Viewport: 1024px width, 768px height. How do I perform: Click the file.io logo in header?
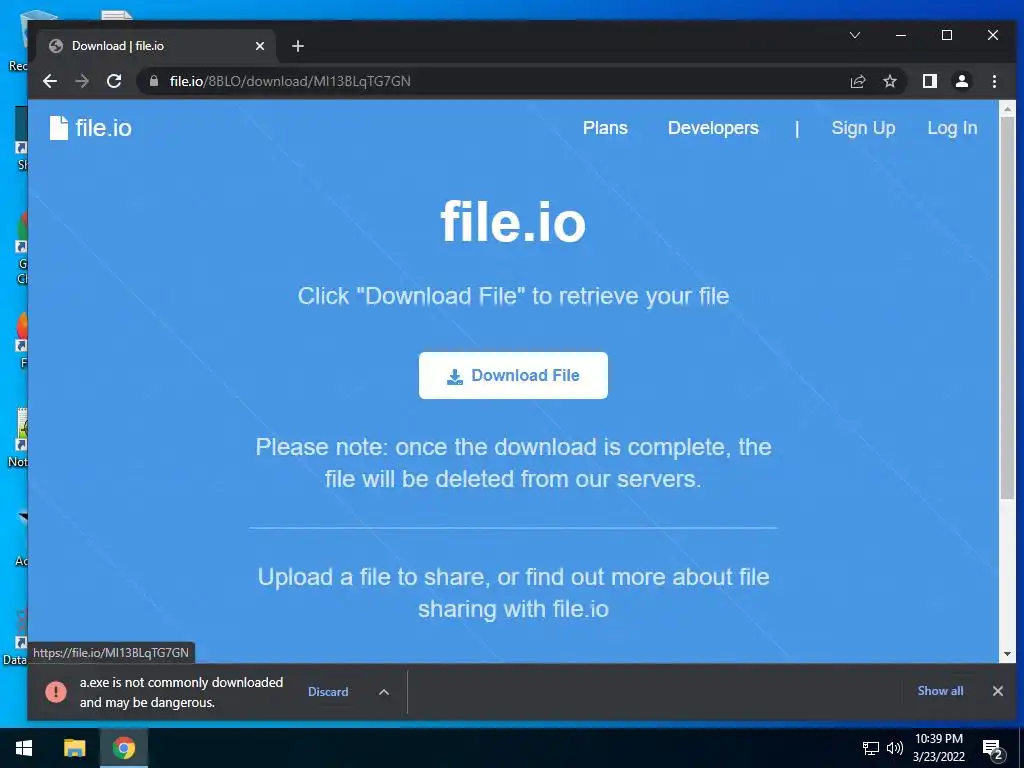pyautogui.click(x=91, y=128)
